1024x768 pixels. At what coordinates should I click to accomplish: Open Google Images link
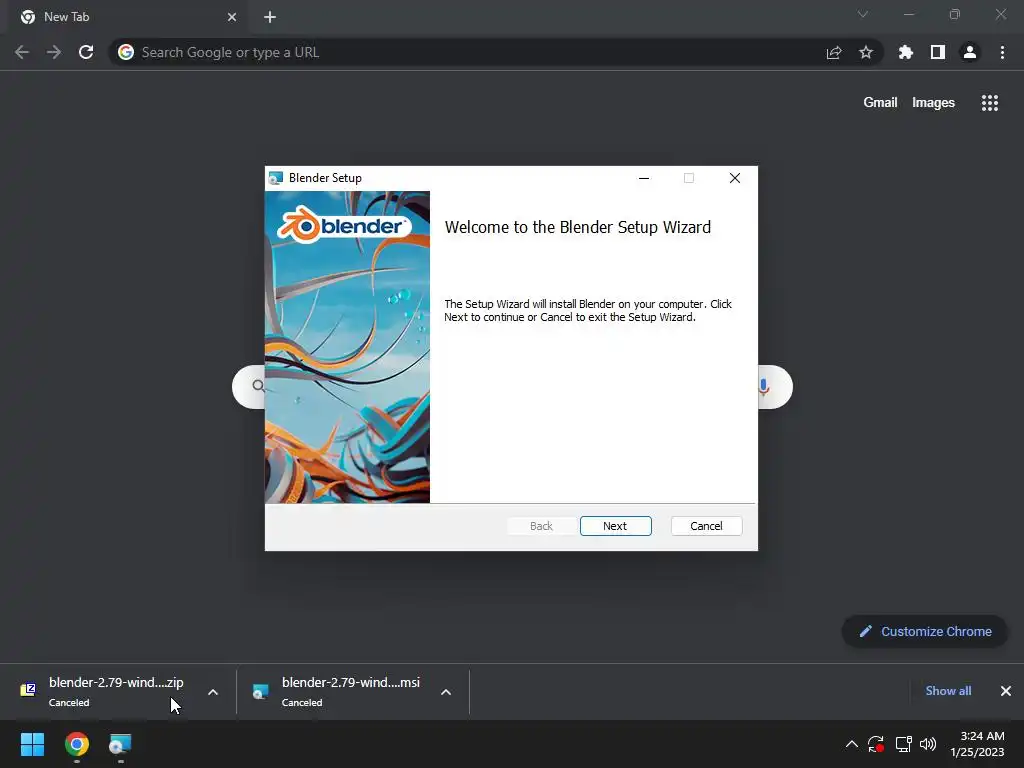tap(933, 103)
